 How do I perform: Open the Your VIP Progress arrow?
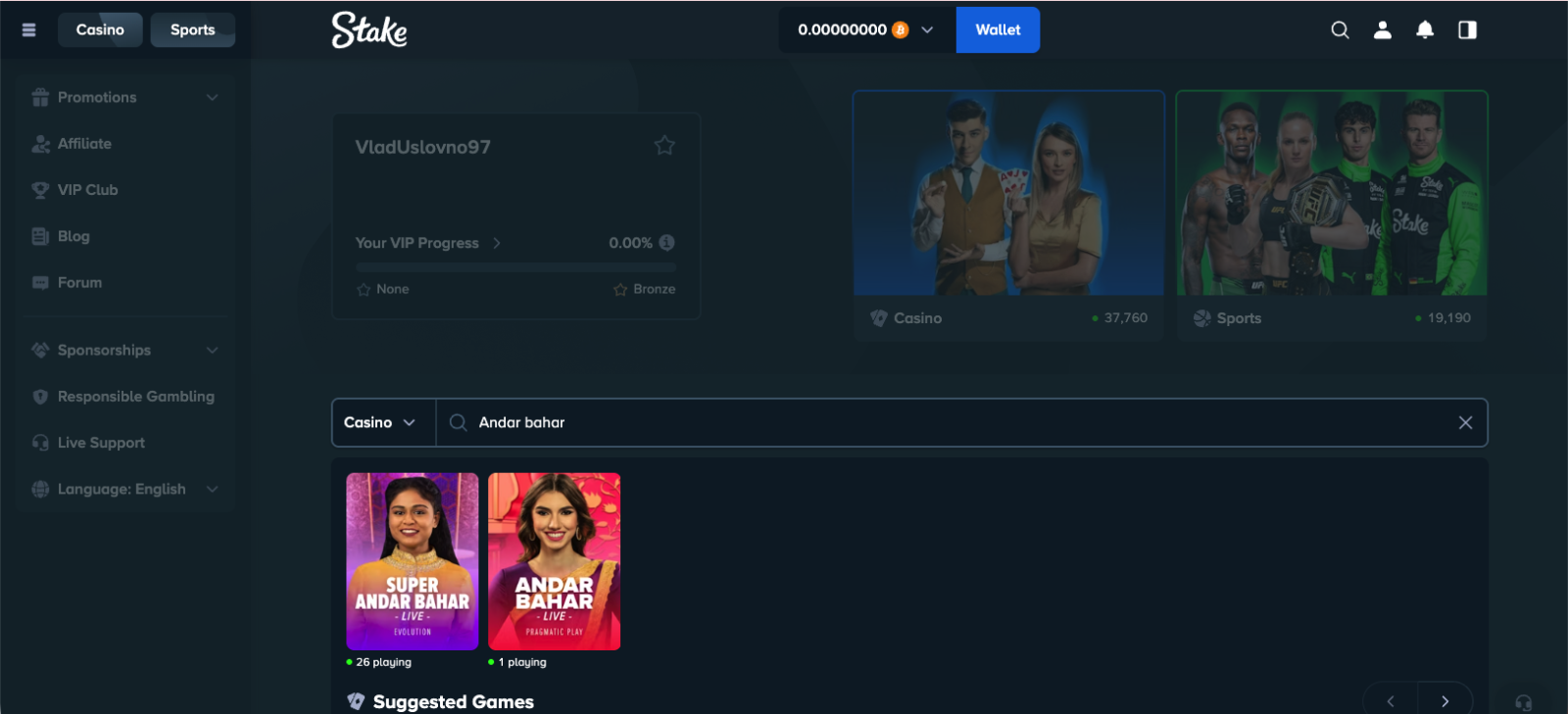click(497, 243)
